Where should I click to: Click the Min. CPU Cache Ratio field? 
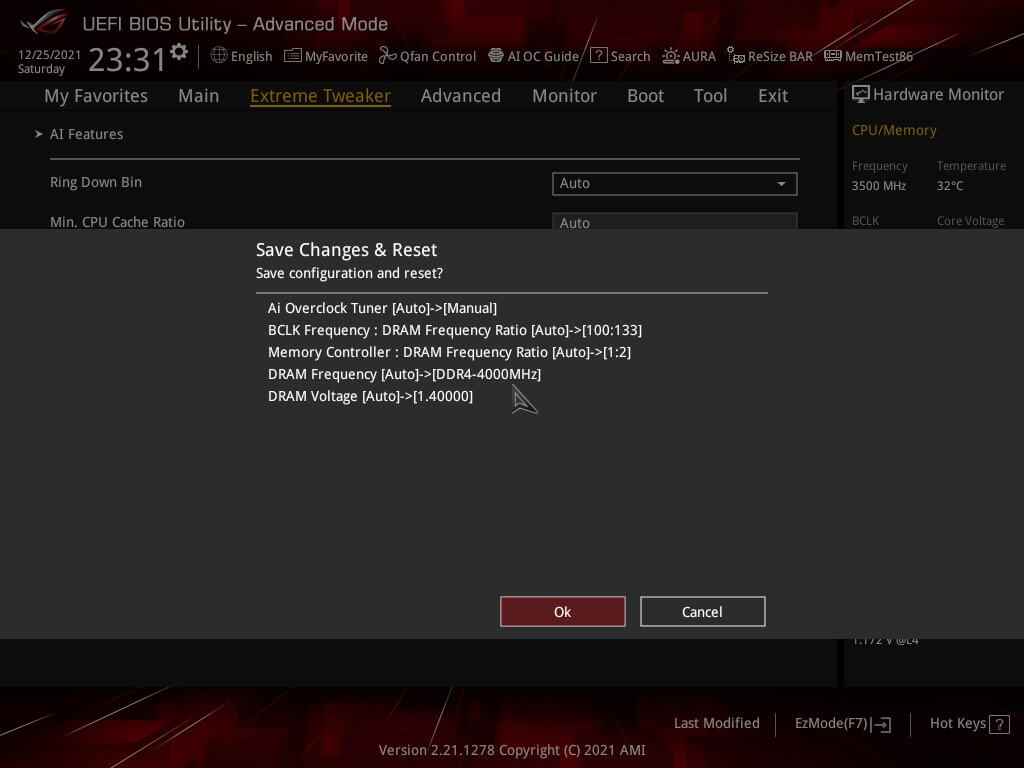[x=674, y=222]
